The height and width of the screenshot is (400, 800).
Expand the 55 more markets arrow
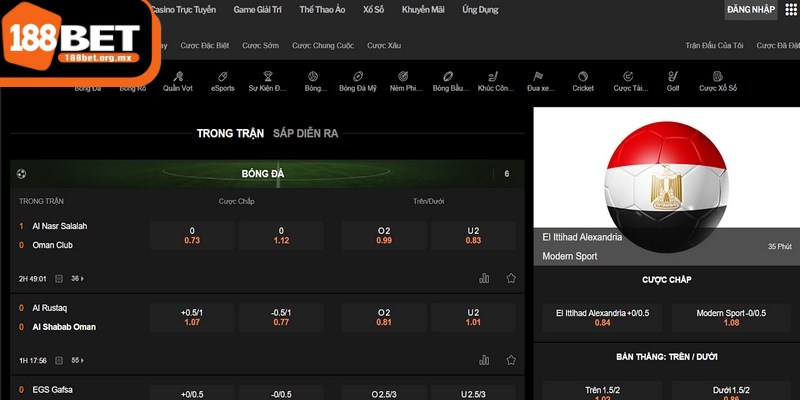point(78,360)
